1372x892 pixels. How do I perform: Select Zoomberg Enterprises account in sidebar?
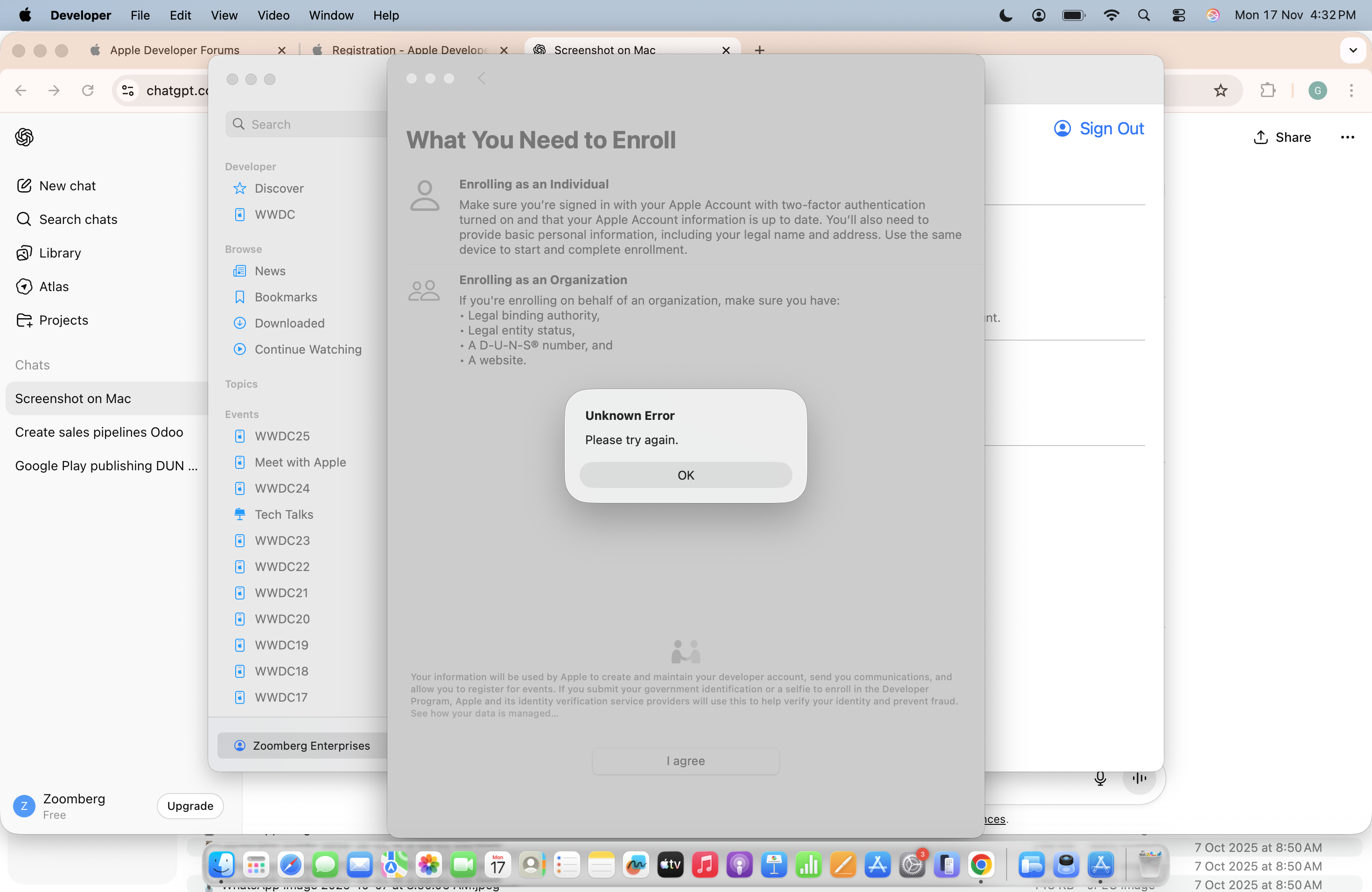click(x=311, y=745)
